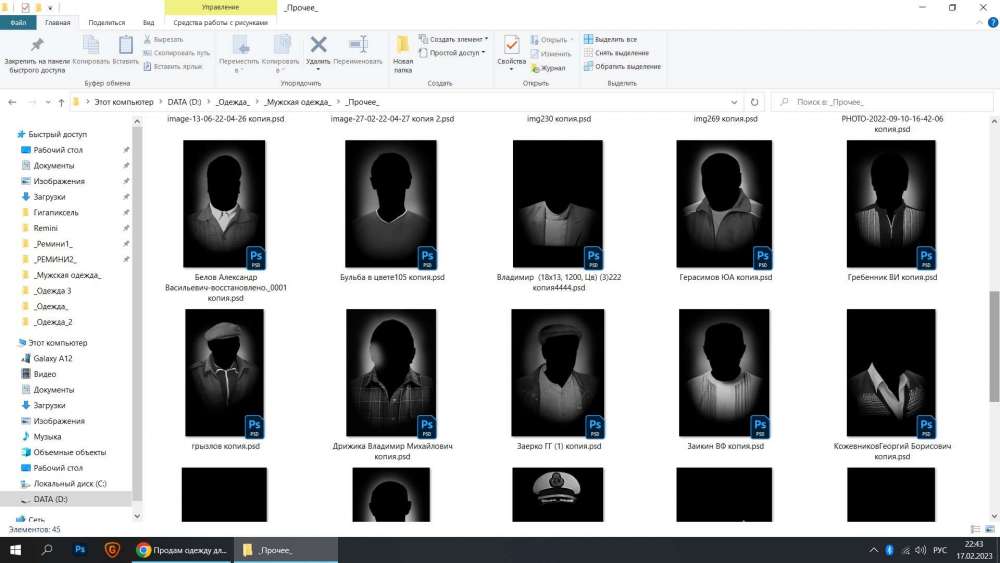The height and width of the screenshot is (563, 1000).
Task: Switch to large thumbnails view icon
Action: pos(990,529)
